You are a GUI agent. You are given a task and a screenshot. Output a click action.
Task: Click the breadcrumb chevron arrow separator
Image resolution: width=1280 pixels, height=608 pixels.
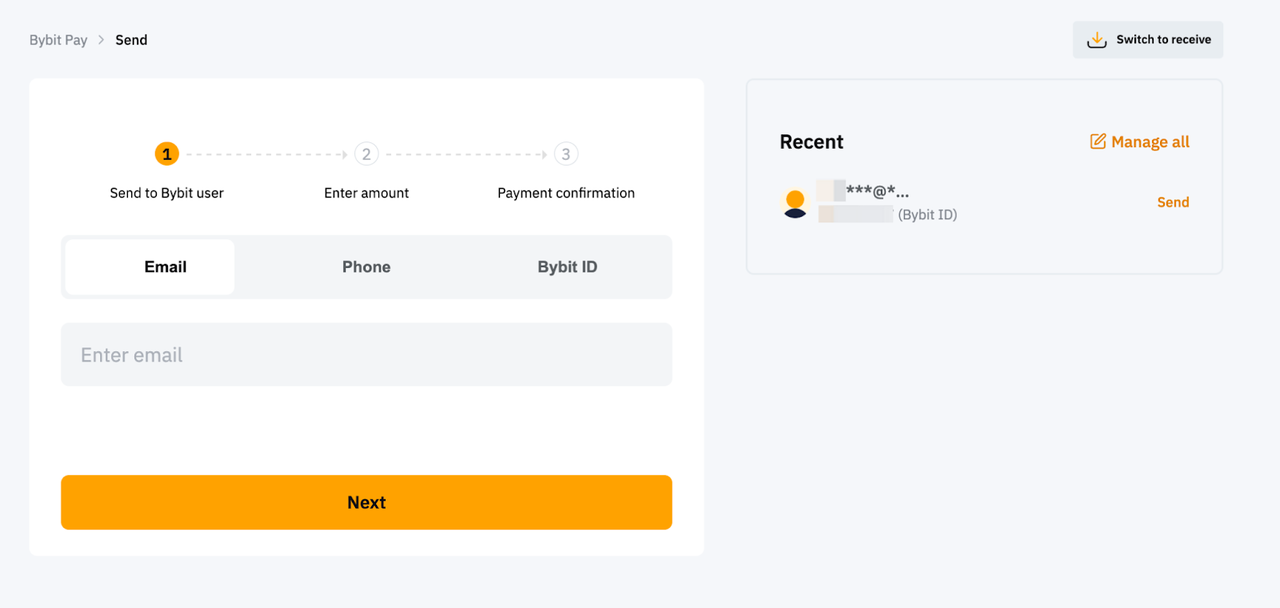(101, 40)
